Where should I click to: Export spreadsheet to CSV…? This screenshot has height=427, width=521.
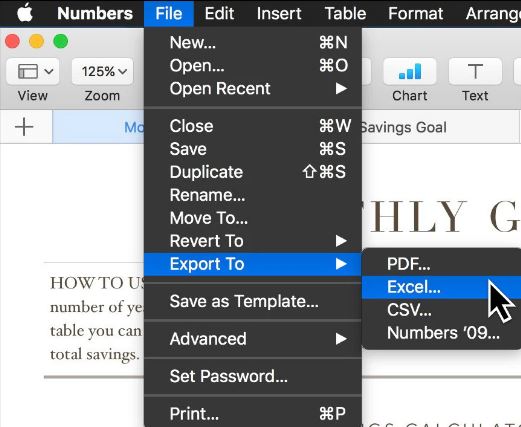coord(441,310)
